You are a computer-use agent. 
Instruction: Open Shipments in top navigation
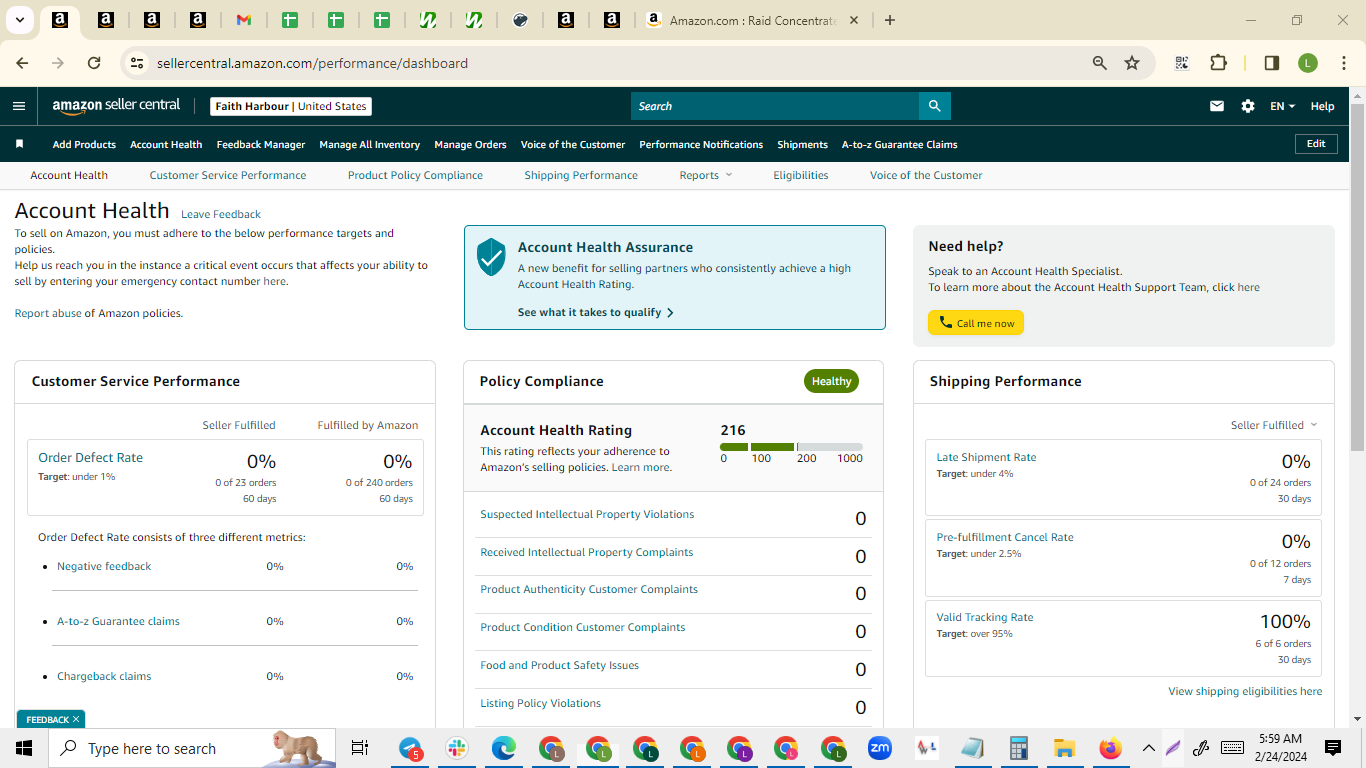(x=803, y=144)
